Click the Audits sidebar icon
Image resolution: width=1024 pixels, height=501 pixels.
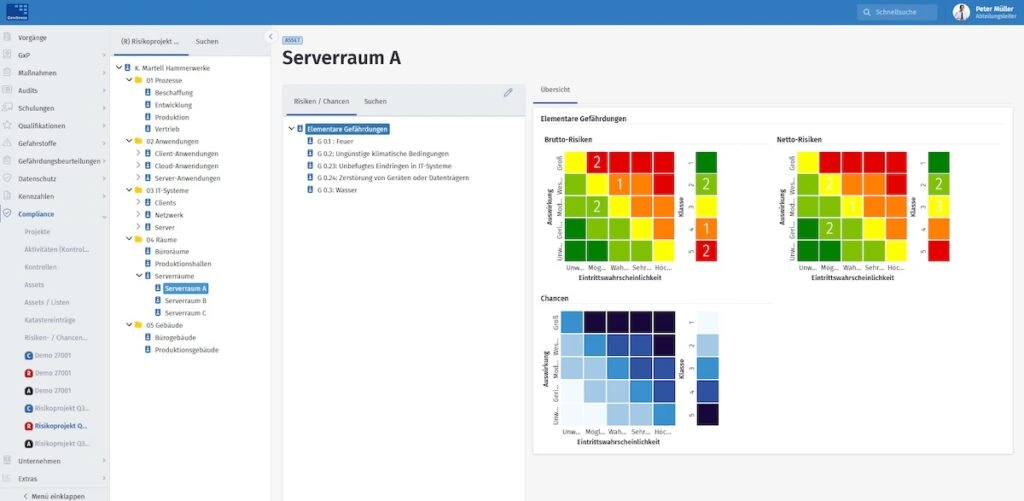[7, 90]
